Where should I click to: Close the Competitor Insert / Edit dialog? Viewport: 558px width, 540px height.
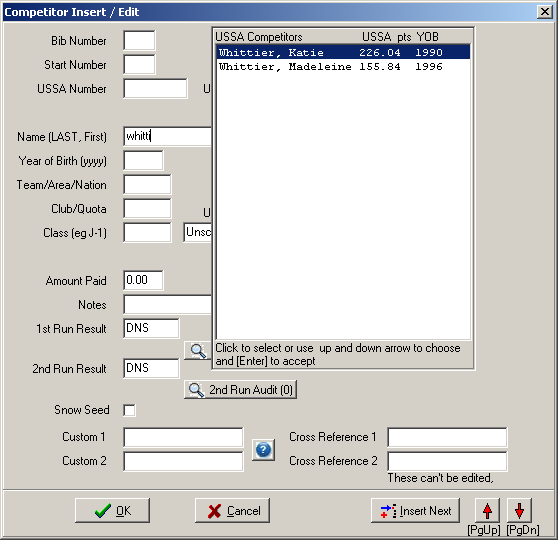tap(545, 12)
